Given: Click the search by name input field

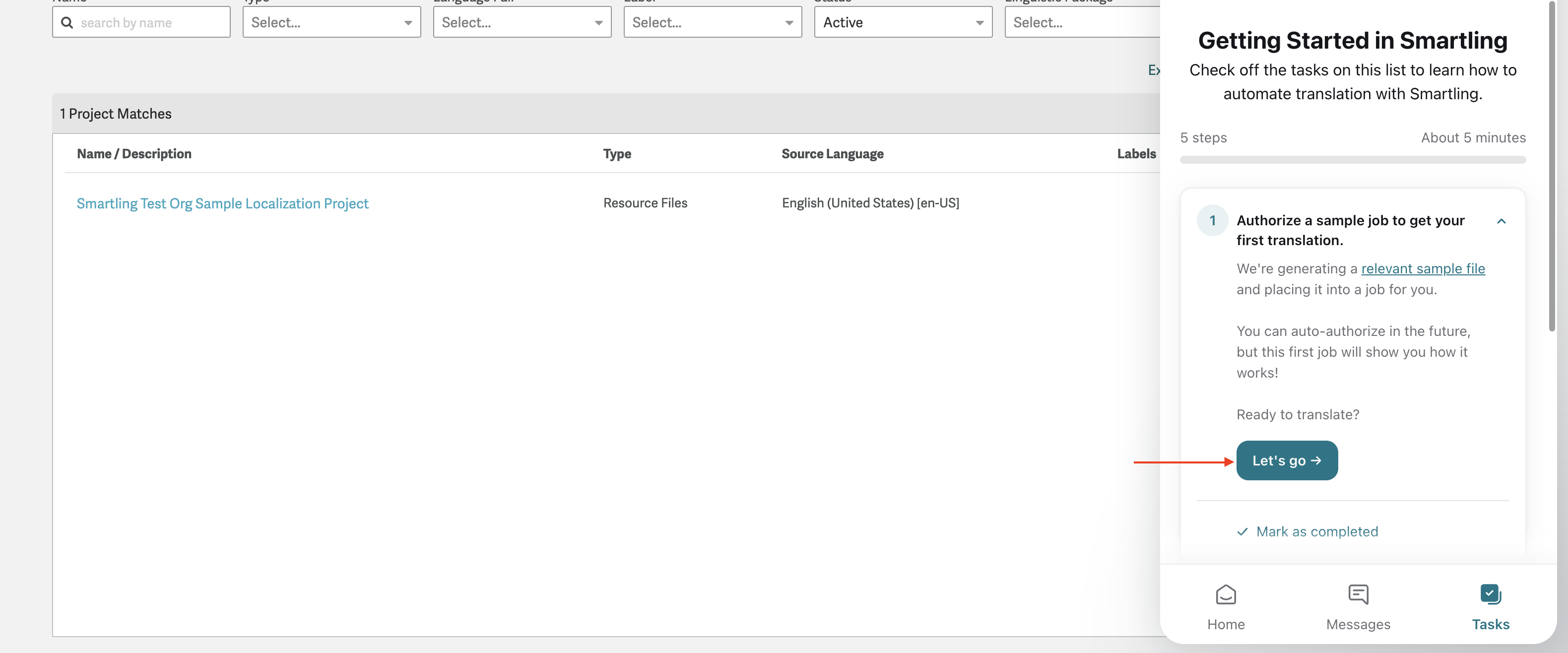Looking at the screenshot, I should (x=141, y=22).
